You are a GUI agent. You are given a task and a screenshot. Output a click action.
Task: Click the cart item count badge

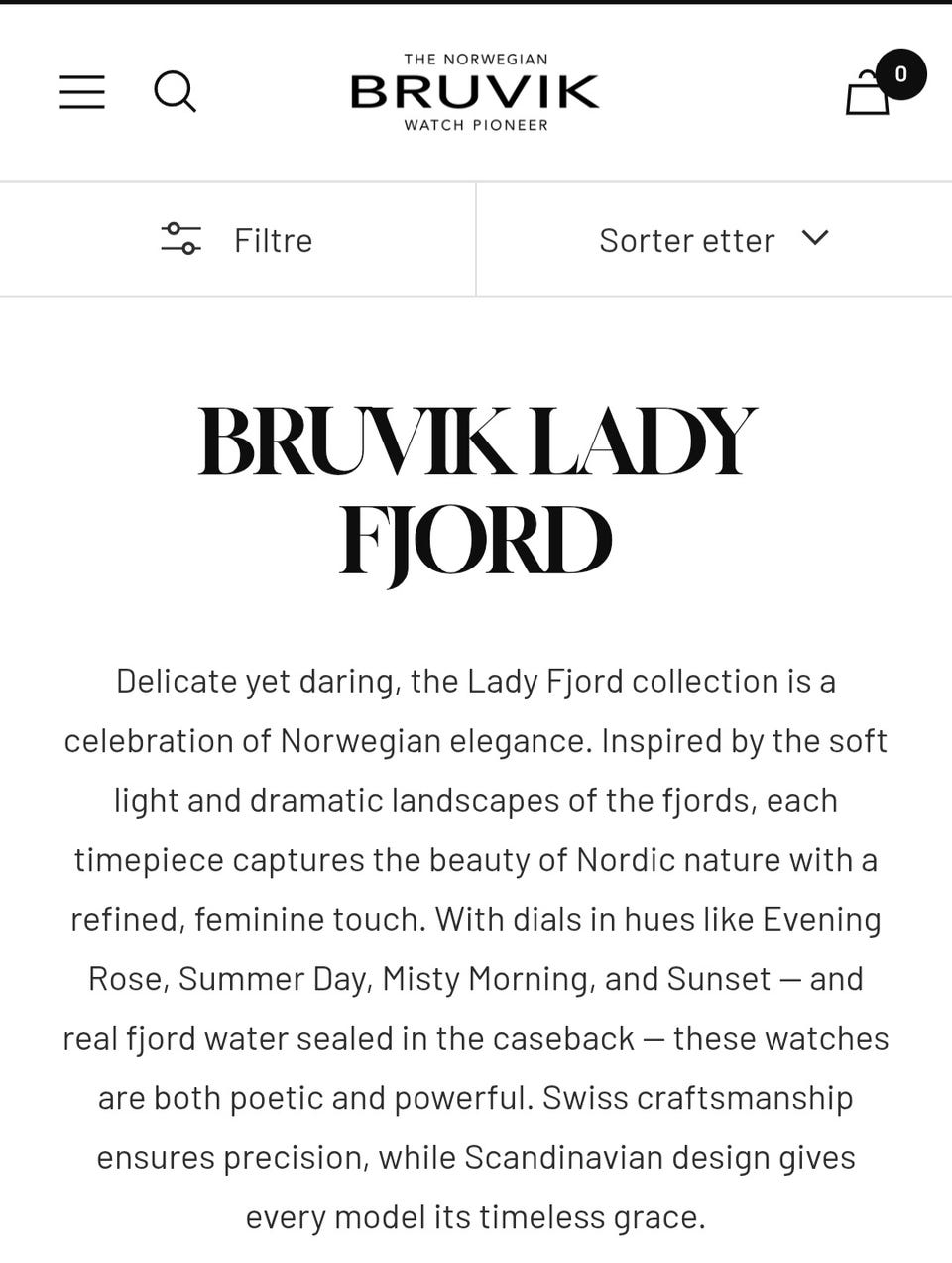click(x=900, y=74)
